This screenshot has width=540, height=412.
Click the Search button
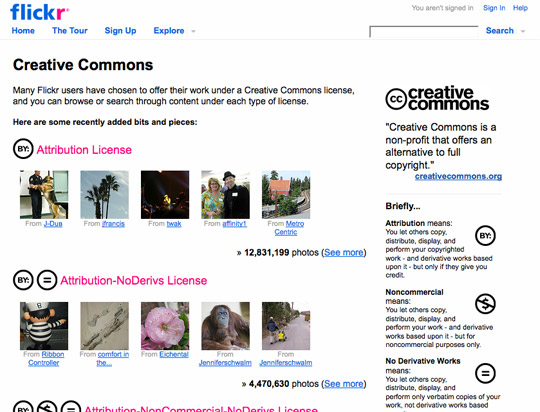tap(499, 31)
